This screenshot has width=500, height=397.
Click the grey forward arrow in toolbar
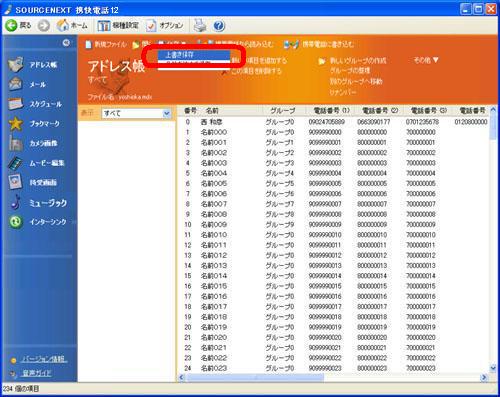point(43,25)
